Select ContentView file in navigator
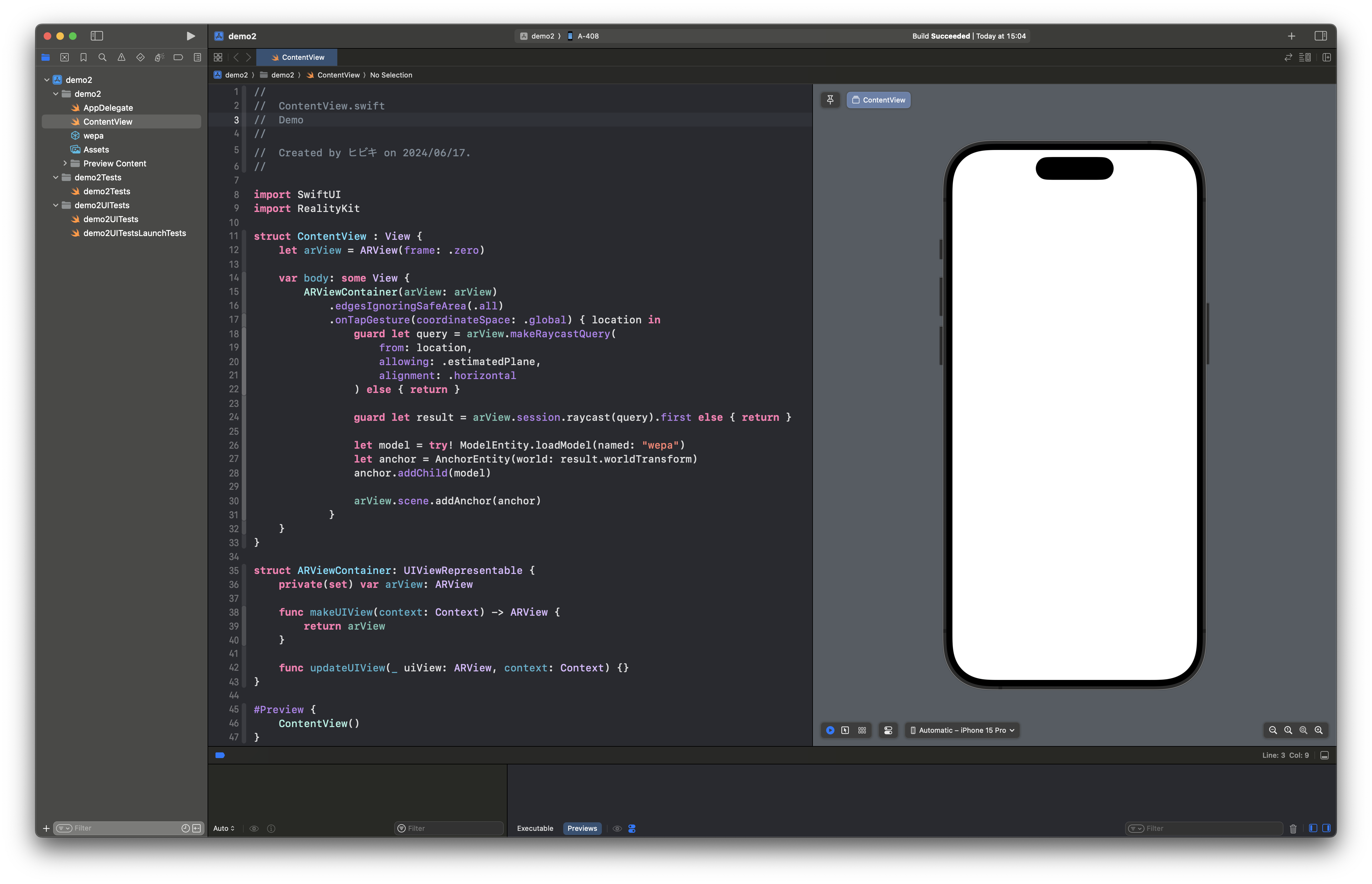 point(107,121)
